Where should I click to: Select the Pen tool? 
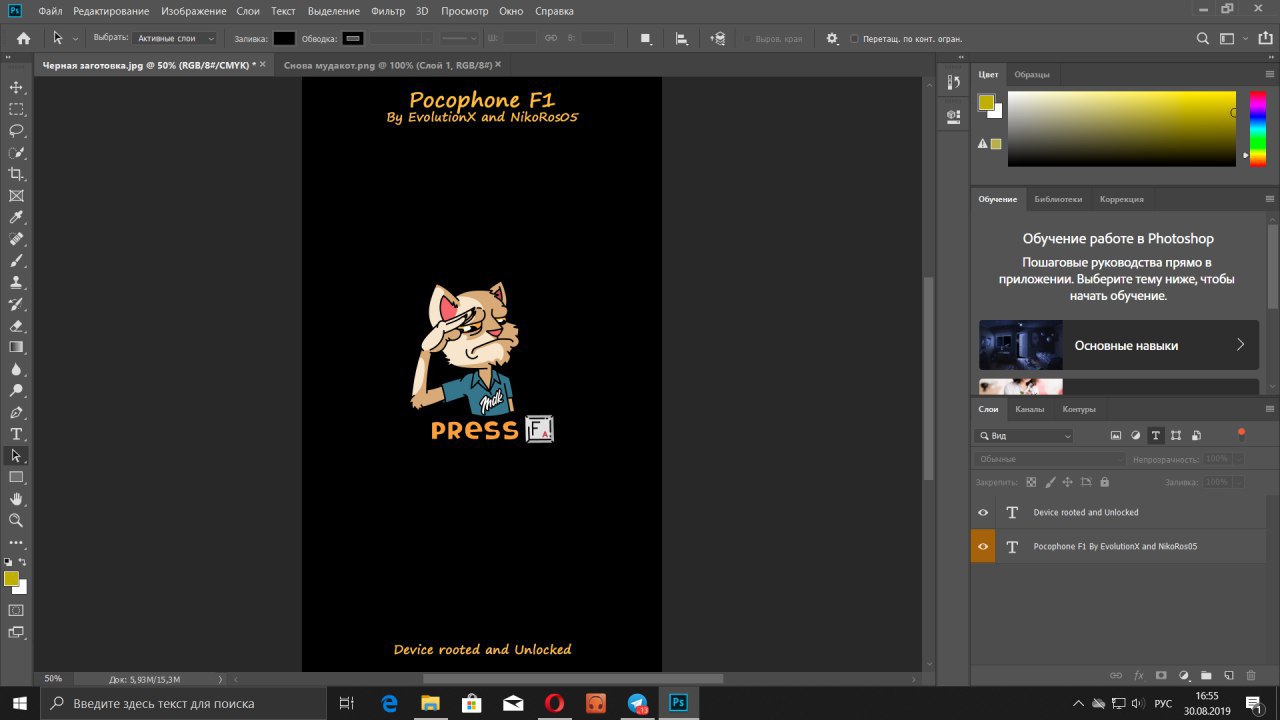[16, 412]
